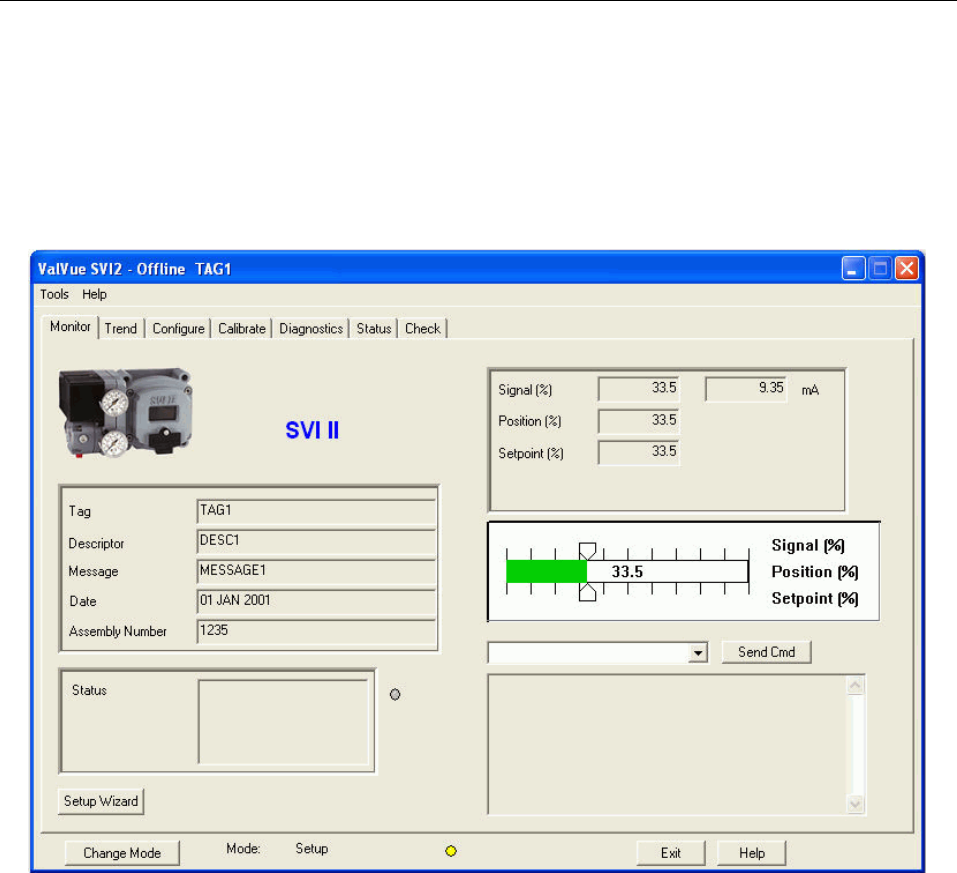Click the Message field containing MESSAGE1
This screenshot has height=873, width=957.
pyautogui.click(x=317, y=571)
